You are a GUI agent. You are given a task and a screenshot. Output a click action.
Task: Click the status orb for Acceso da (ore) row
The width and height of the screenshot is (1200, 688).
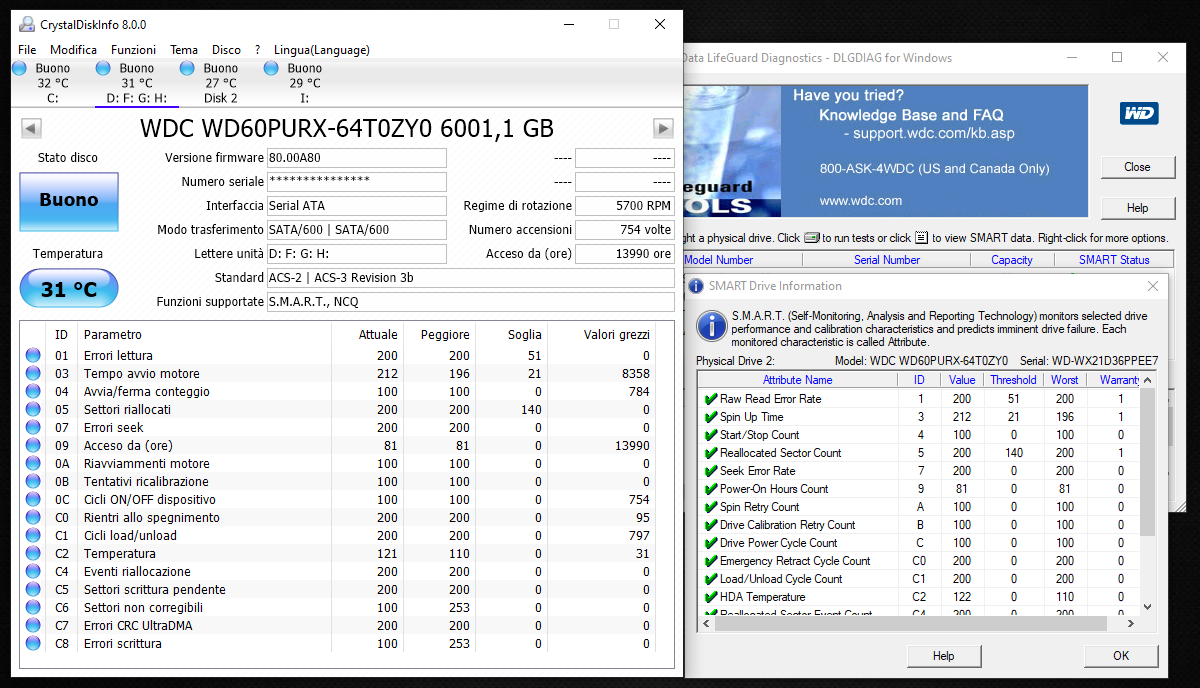[x=33, y=445]
